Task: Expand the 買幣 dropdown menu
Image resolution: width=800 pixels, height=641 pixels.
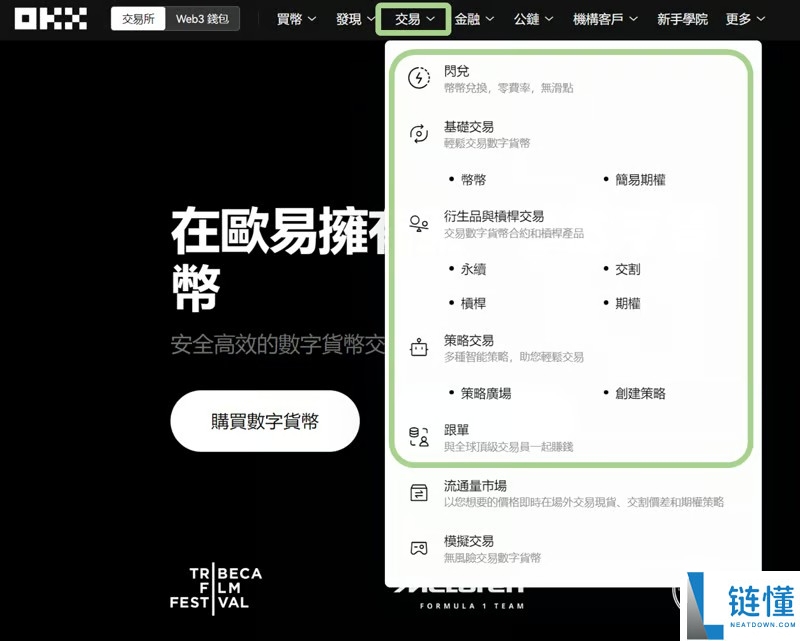Action: pyautogui.click(x=296, y=19)
